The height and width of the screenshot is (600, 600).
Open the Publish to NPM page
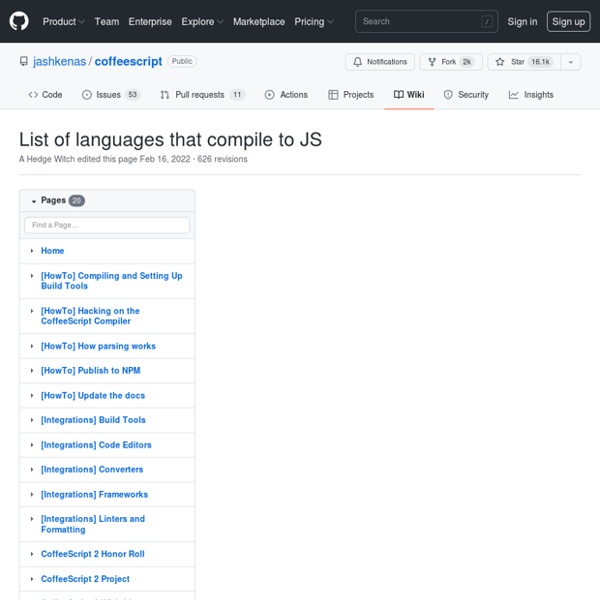tap(91, 370)
